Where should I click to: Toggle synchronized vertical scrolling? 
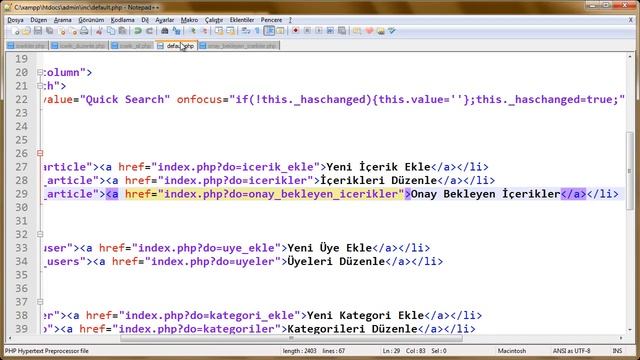219,31
